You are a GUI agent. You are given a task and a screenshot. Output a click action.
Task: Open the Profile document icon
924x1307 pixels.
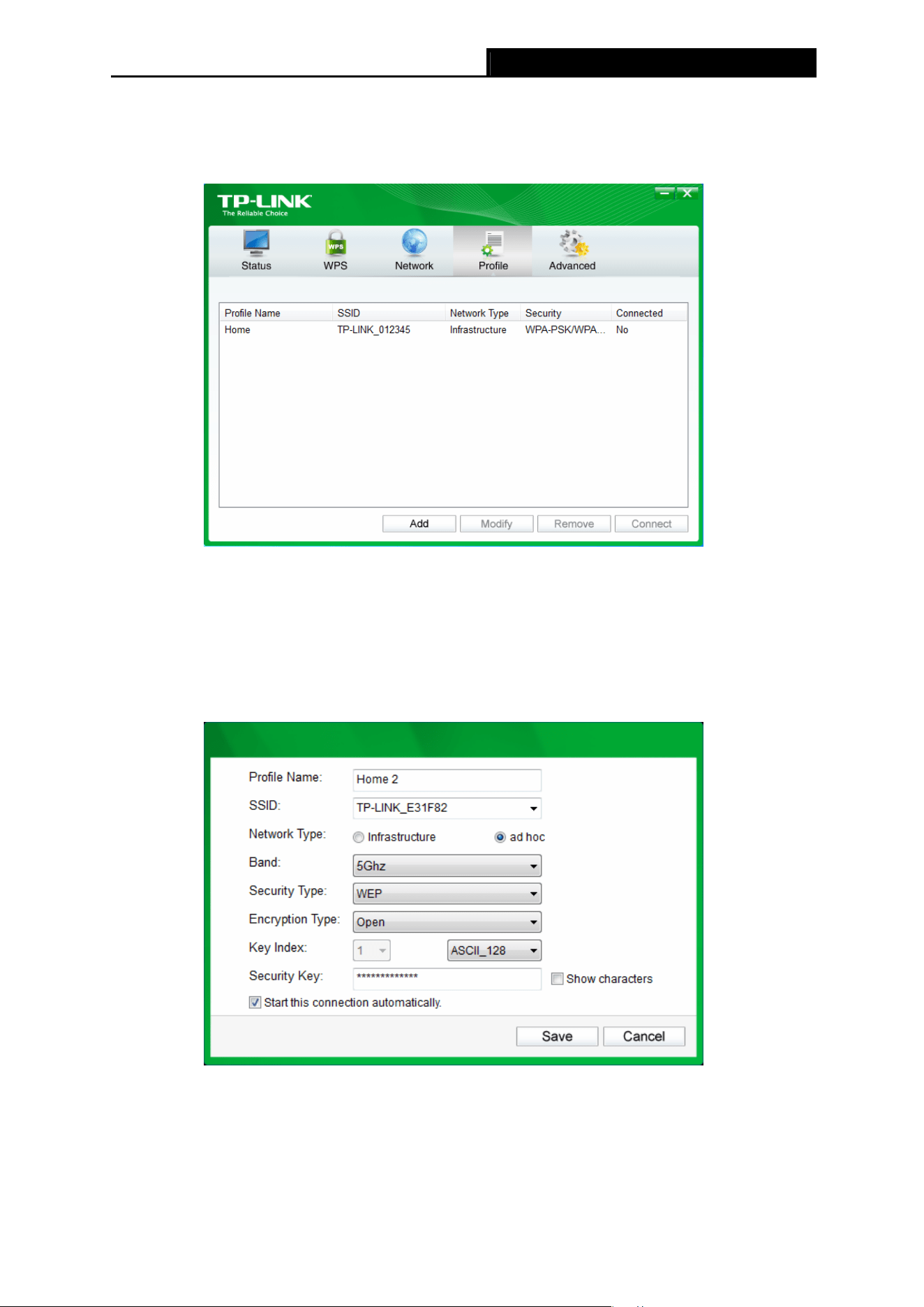[493, 244]
